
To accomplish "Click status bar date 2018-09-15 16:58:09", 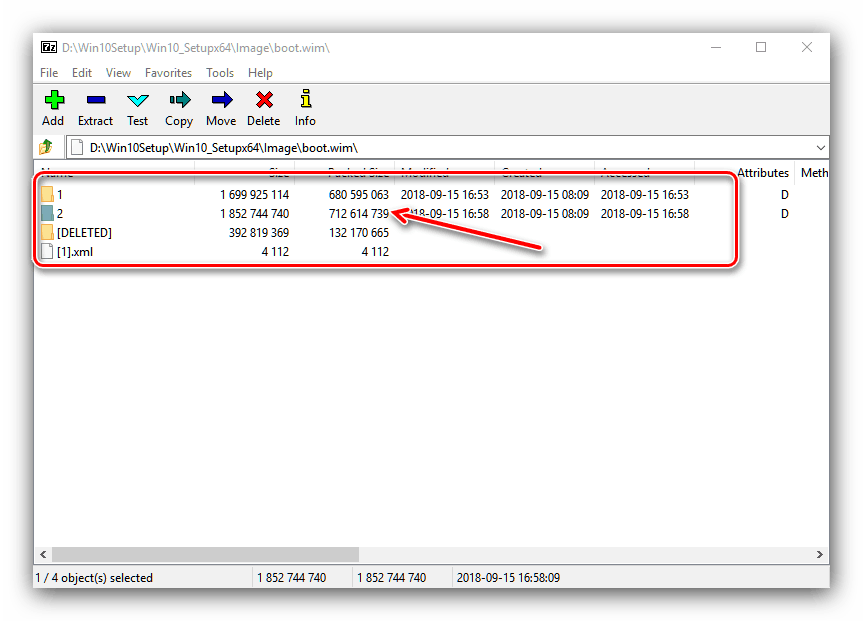I will [508, 578].
